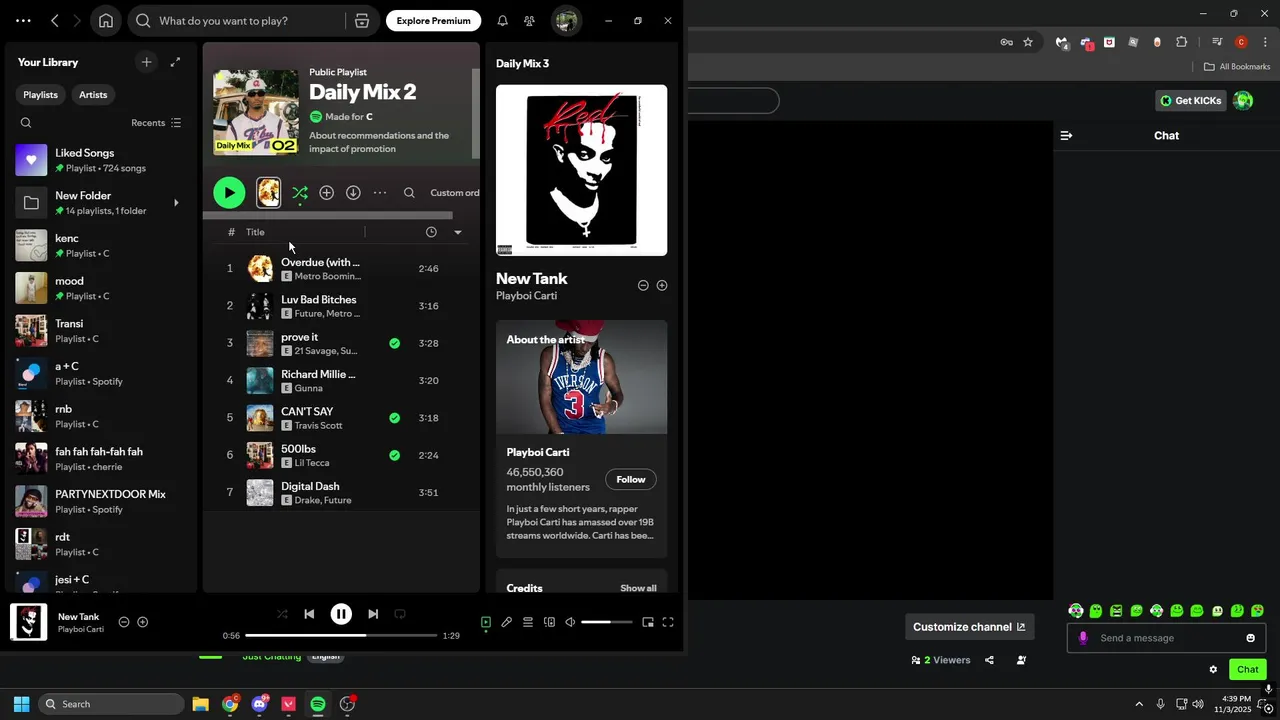Image resolution: width=1280 pixels, height=720 pixels.
Task: Save Daily Mix 2 to Your Library
Action: [326, 192]
